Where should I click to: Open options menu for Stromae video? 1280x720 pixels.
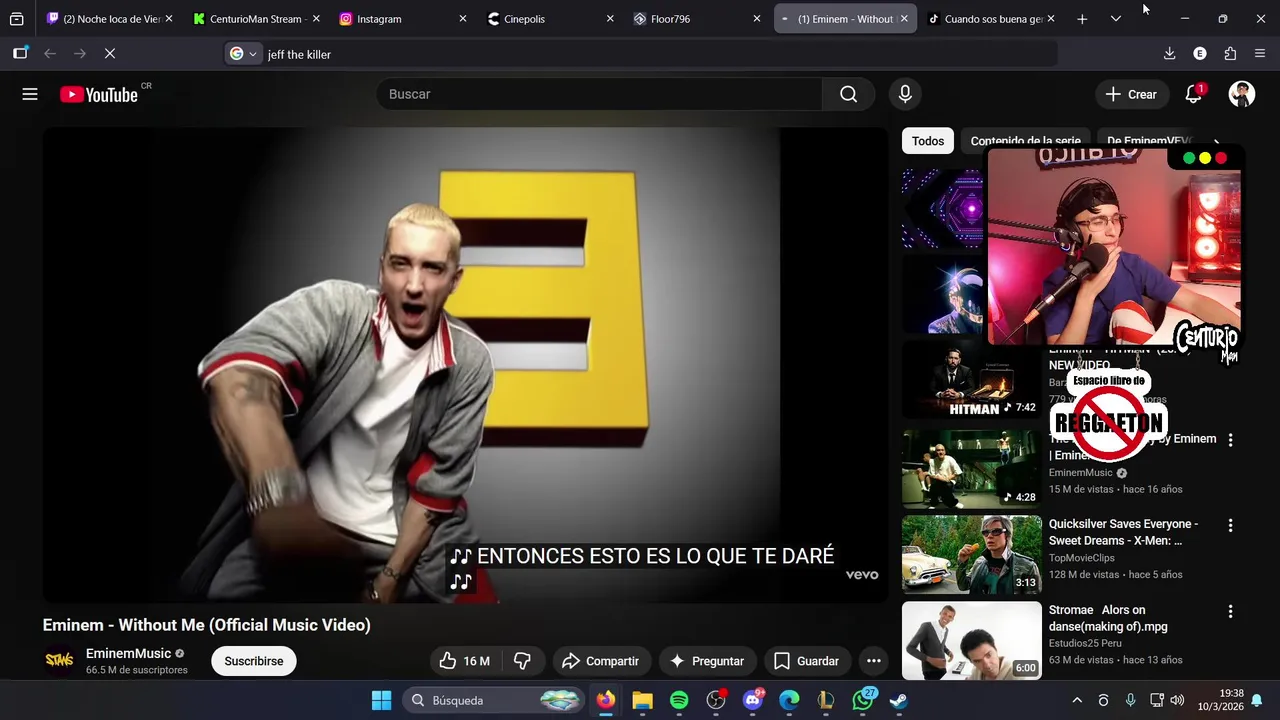click(1230, 611)
